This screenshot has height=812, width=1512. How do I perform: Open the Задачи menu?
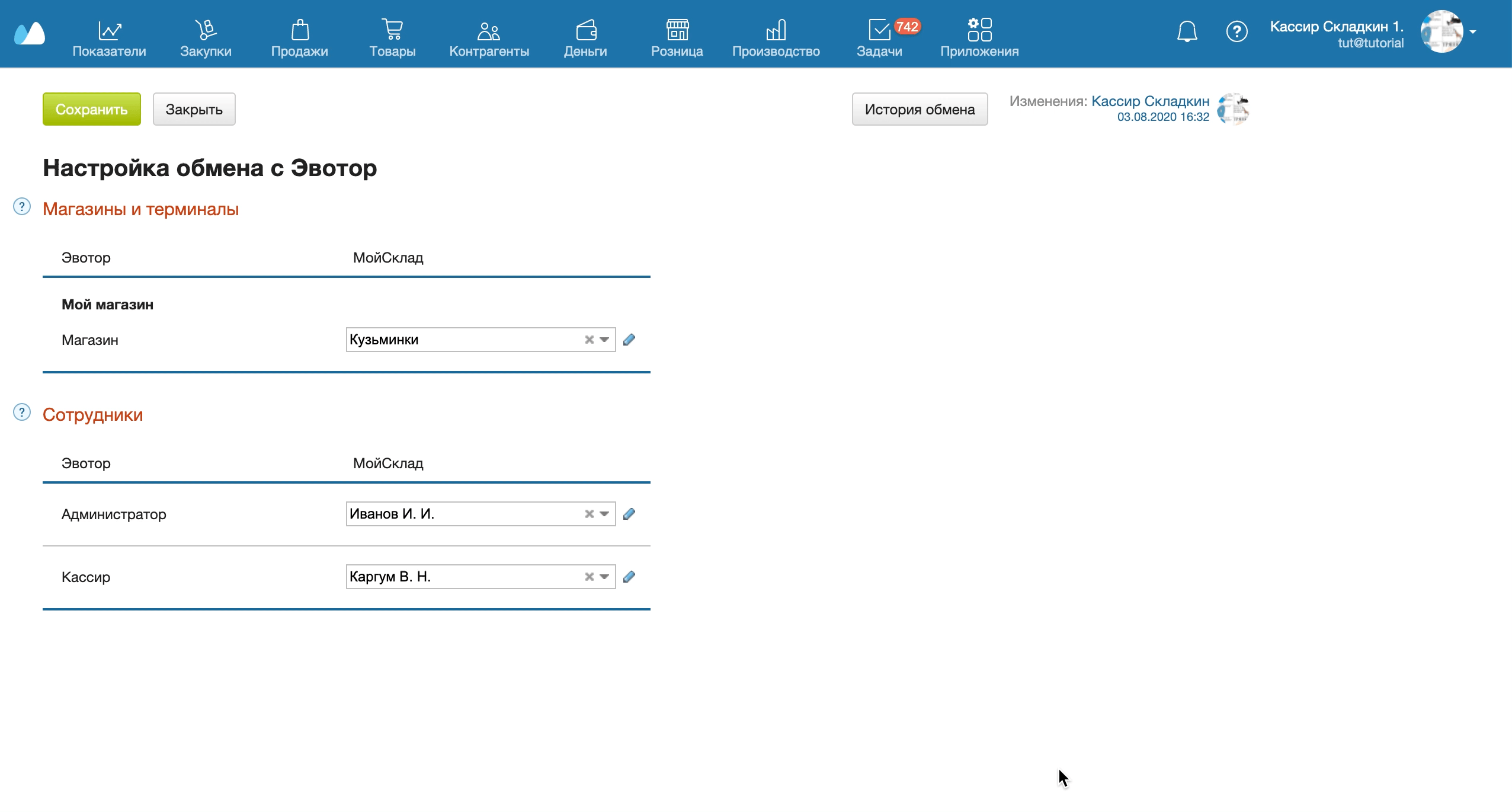point(879,37)
